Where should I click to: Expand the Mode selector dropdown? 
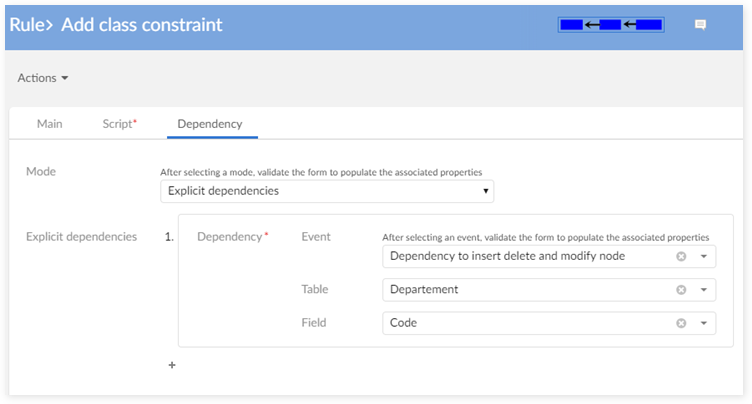tap(326, 190)
